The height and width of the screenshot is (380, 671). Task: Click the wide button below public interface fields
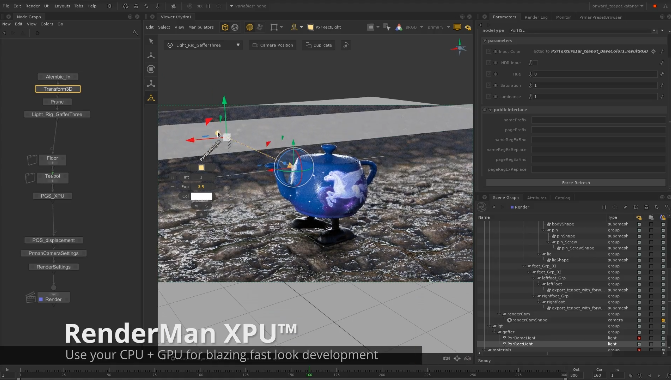(x=576, y=183)
